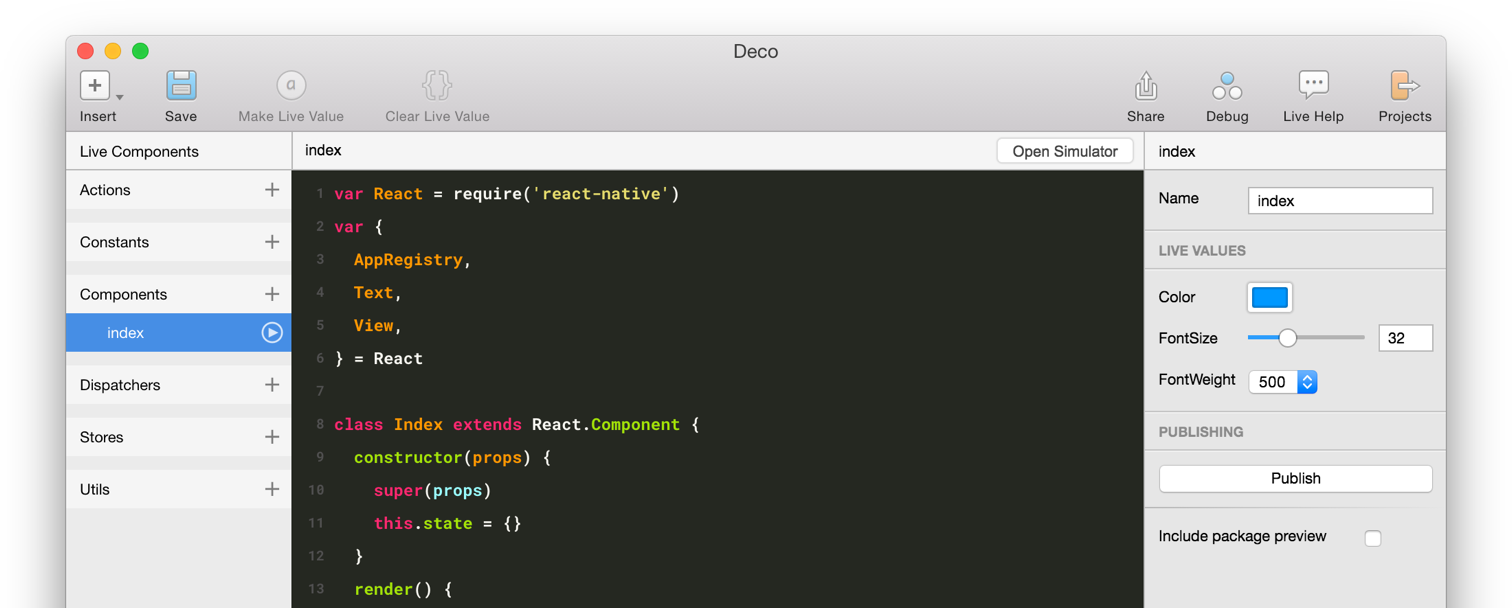Open the Insert dropdown arrow
The image size is (1512, 608).
click(119, 97)
